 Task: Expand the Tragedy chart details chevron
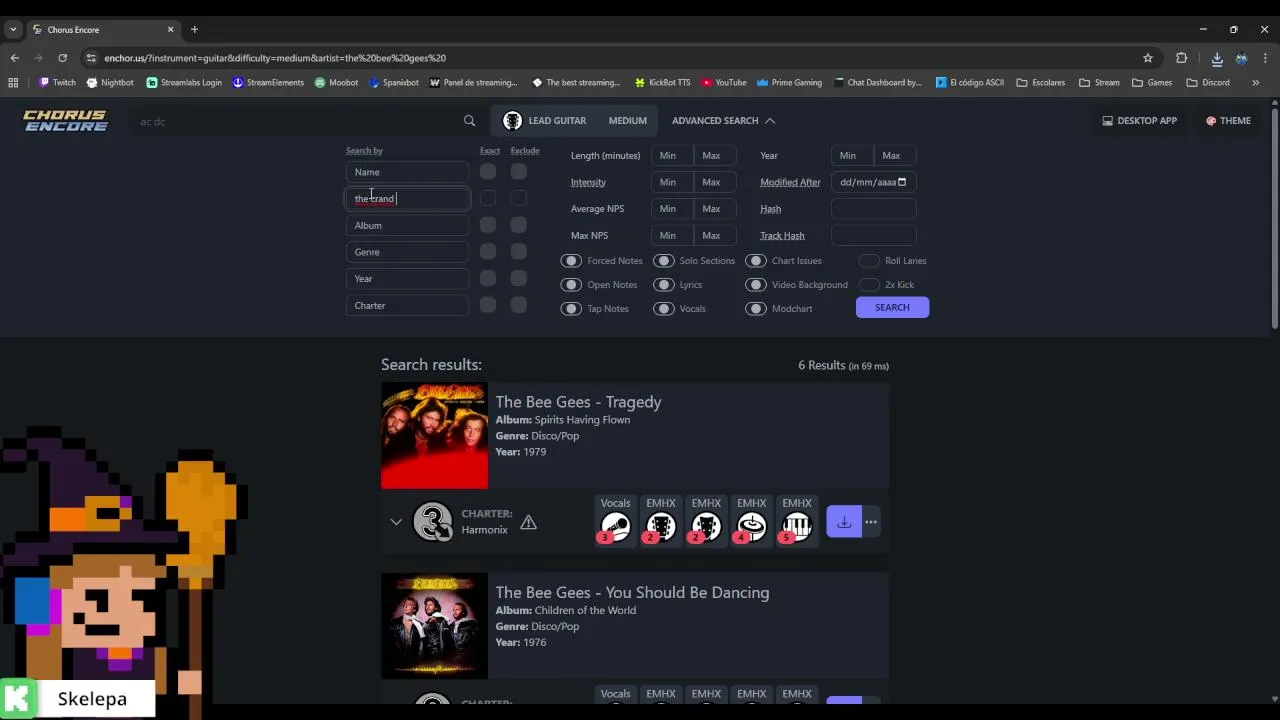click(x=396, y=522)
